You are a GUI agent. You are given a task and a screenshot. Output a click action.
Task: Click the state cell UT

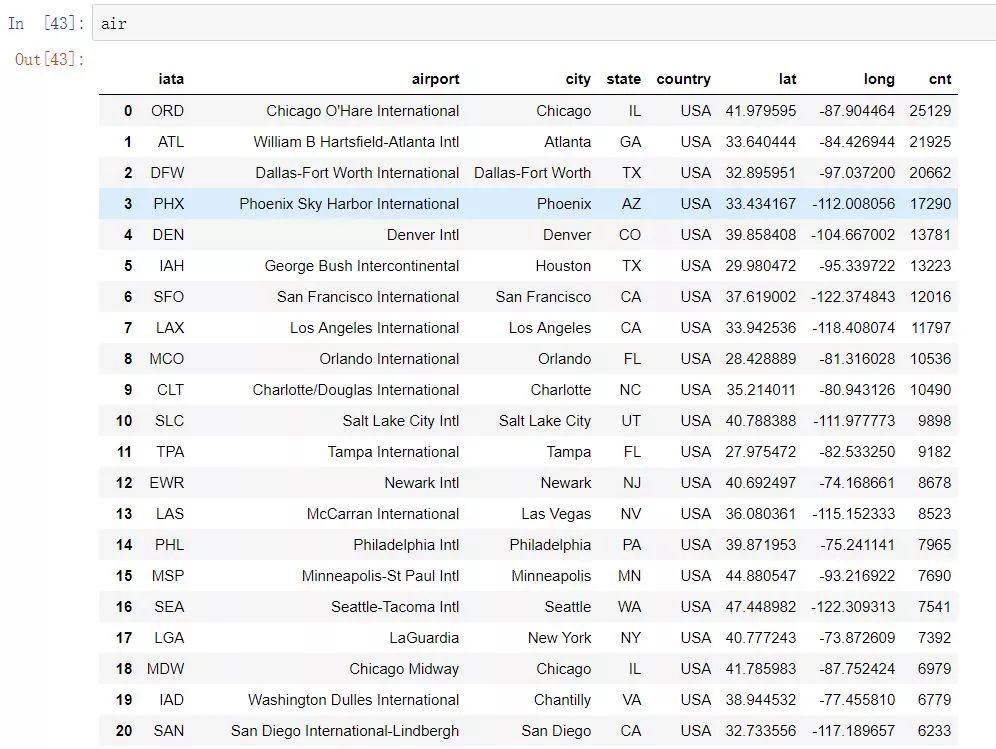click(x=631, y=421)
